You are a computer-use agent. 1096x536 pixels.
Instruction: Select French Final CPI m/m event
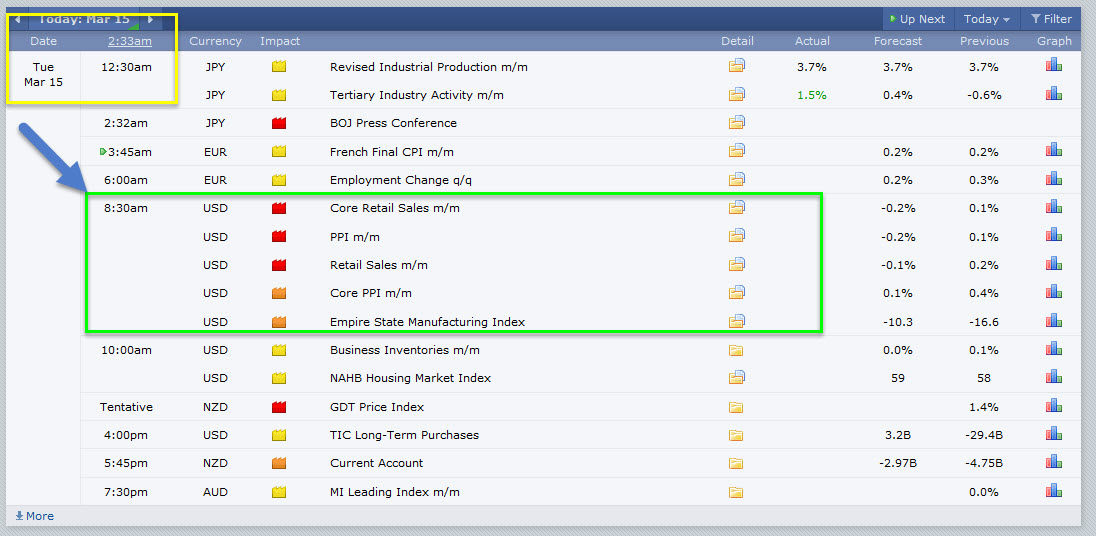point(392,152)
